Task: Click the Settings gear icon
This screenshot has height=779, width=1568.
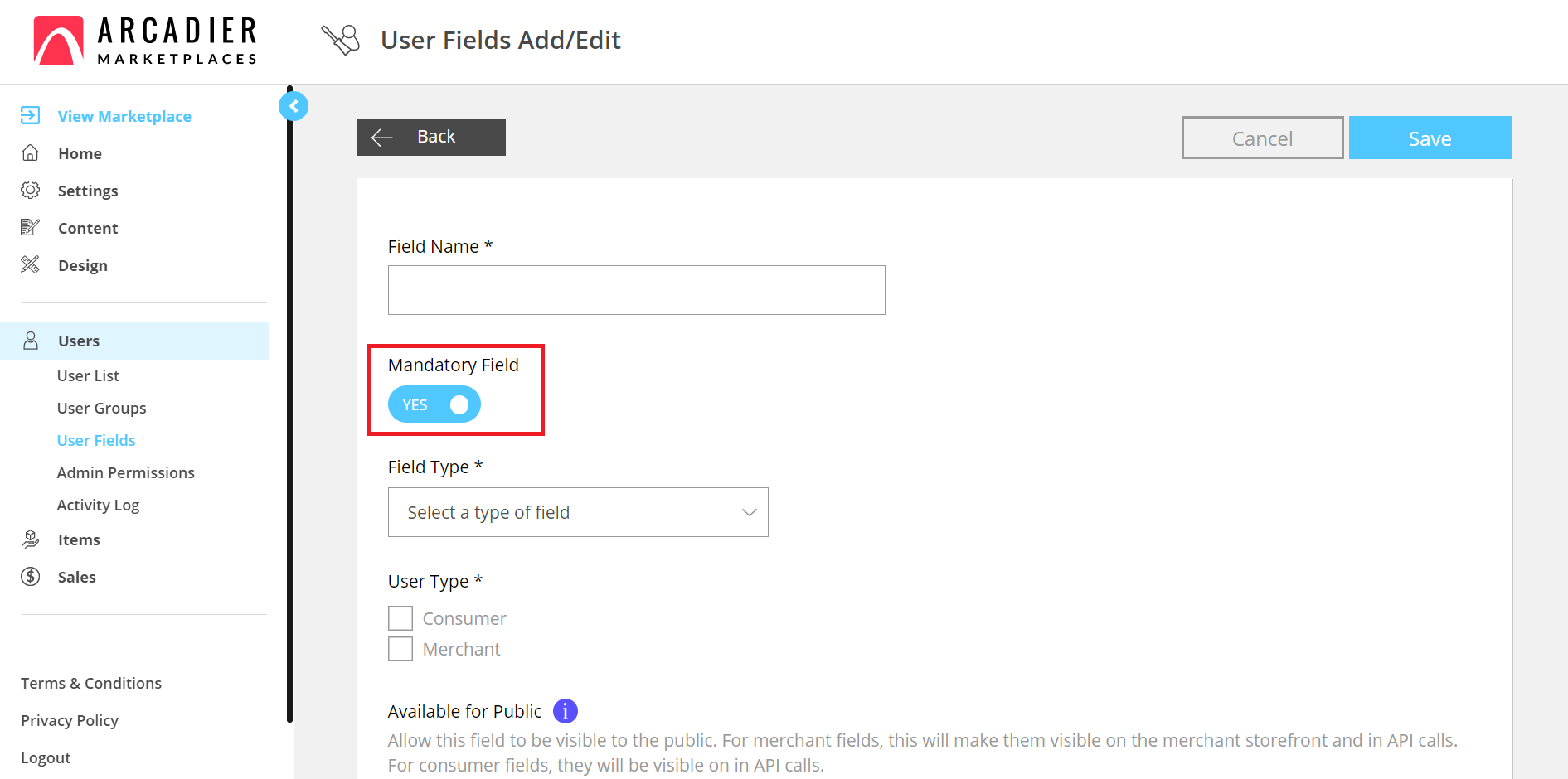Action: [30, 190]
